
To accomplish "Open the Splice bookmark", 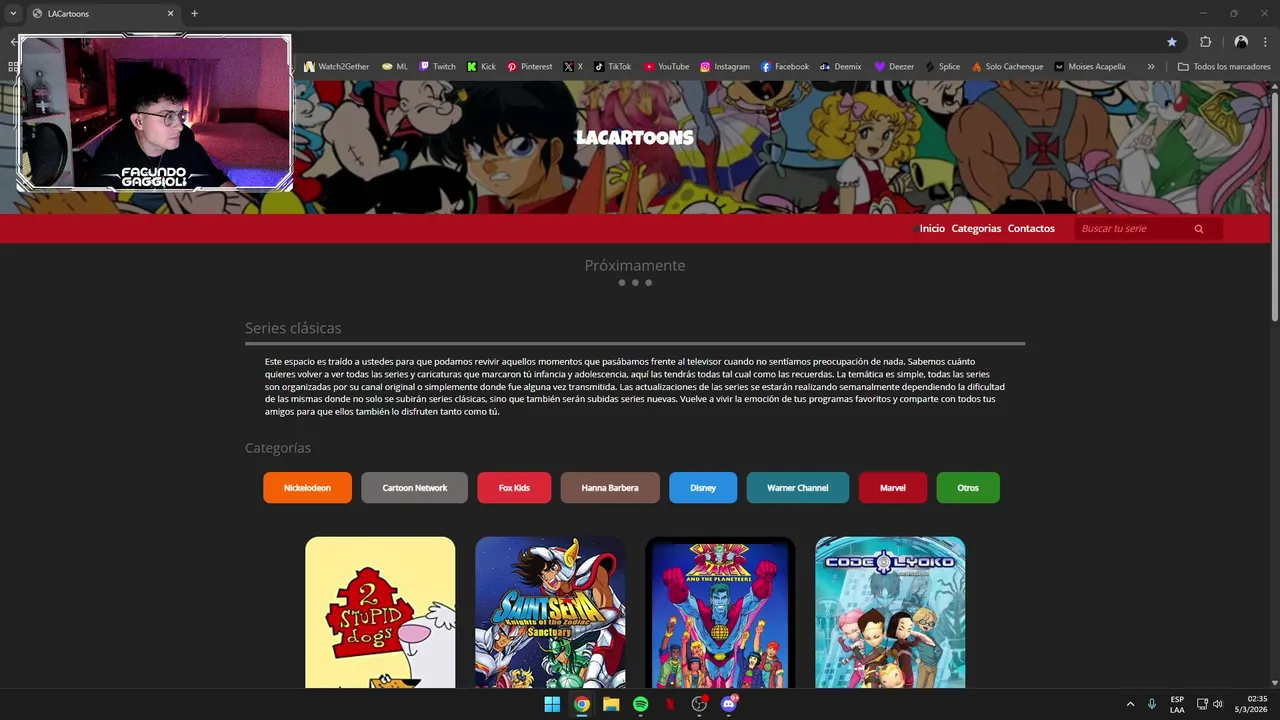I will click(x=942, y=67).
